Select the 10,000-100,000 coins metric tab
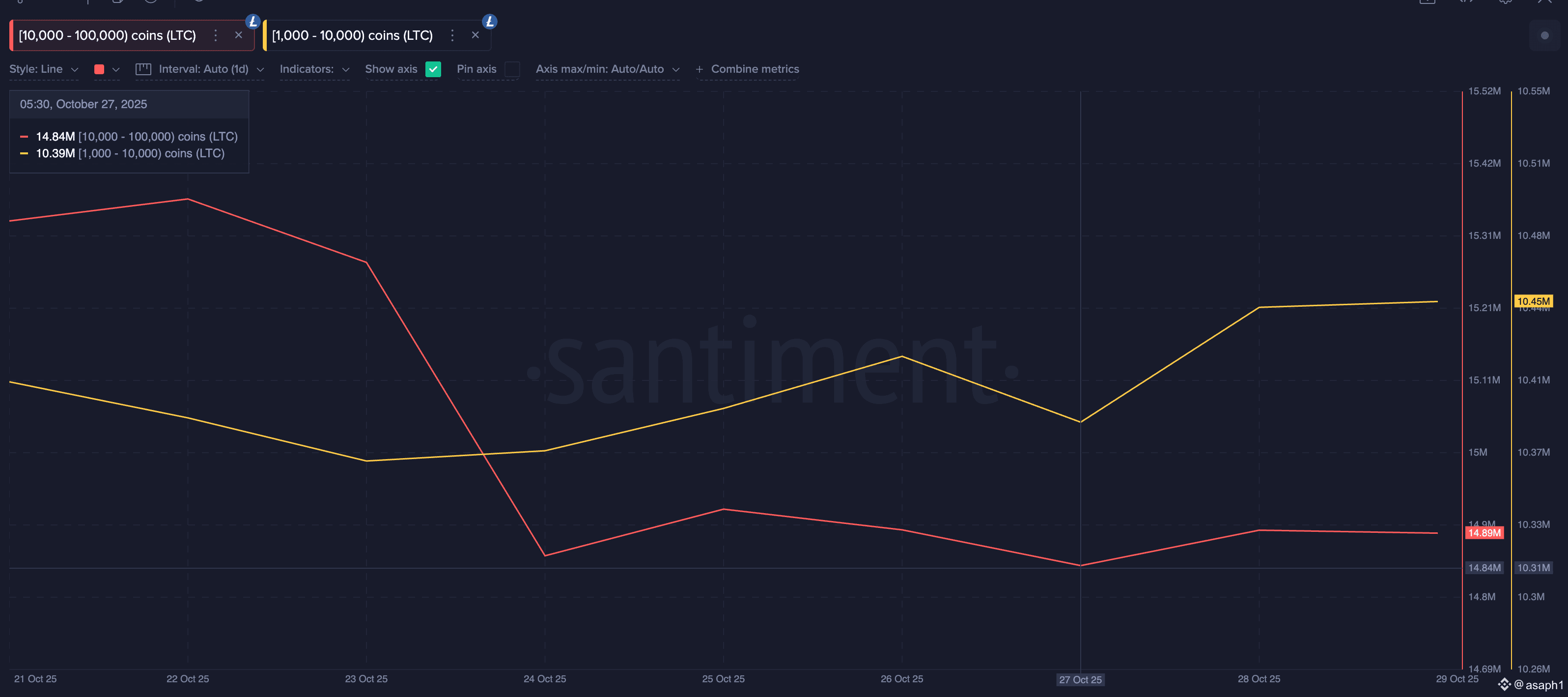The width and height of the screenshot is (1568, 697). [107, 35]
